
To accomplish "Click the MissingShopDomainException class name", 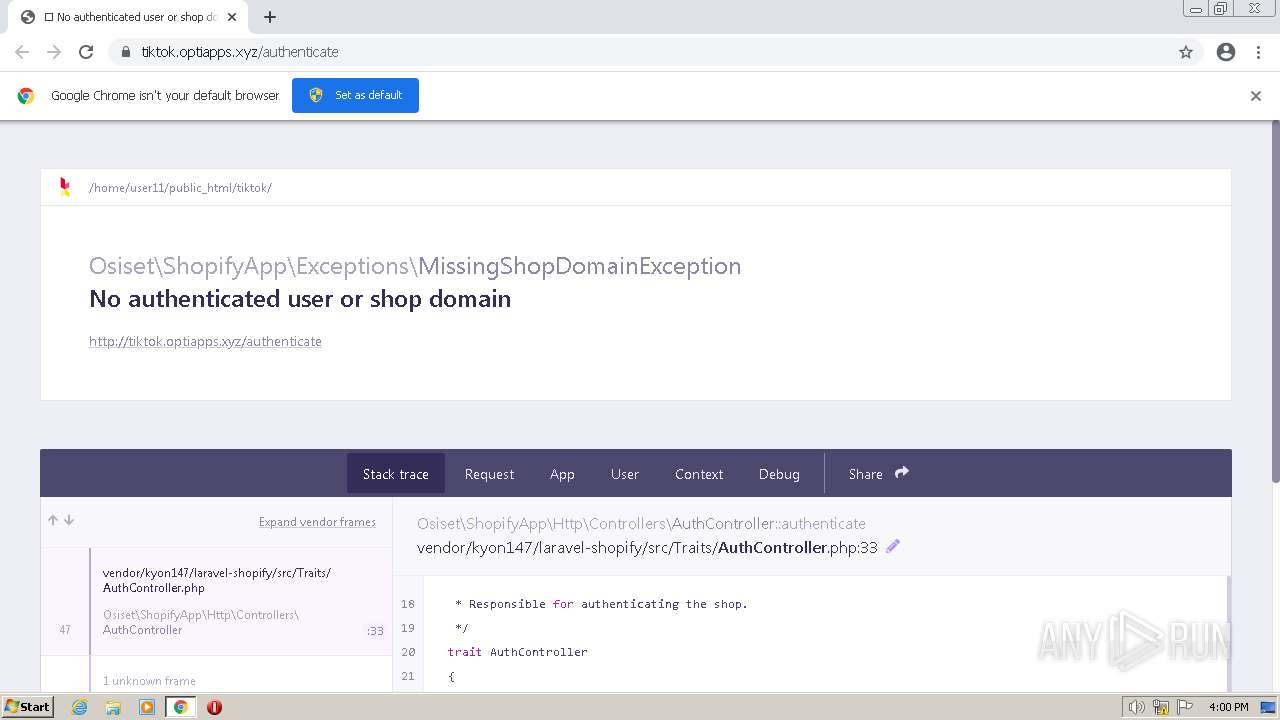I will coord(580,266).
